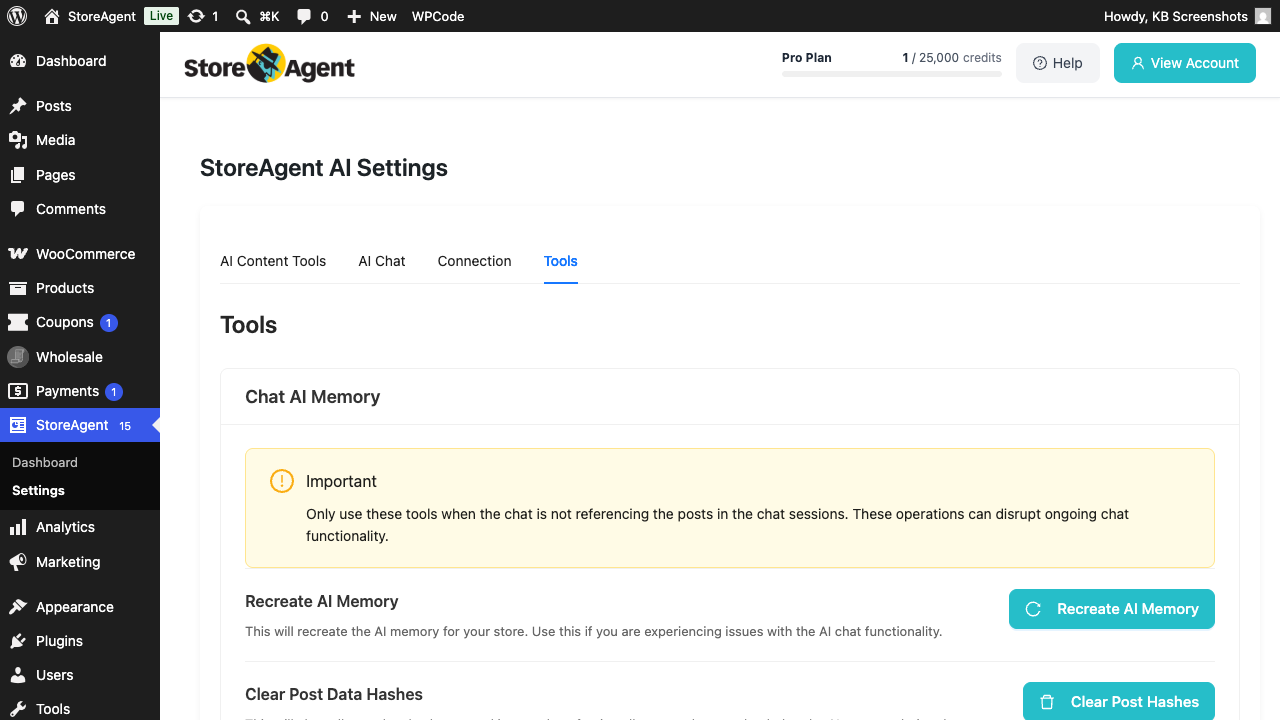
Task: Open WPCode in the admin bar
Action: tap(438, 16)
